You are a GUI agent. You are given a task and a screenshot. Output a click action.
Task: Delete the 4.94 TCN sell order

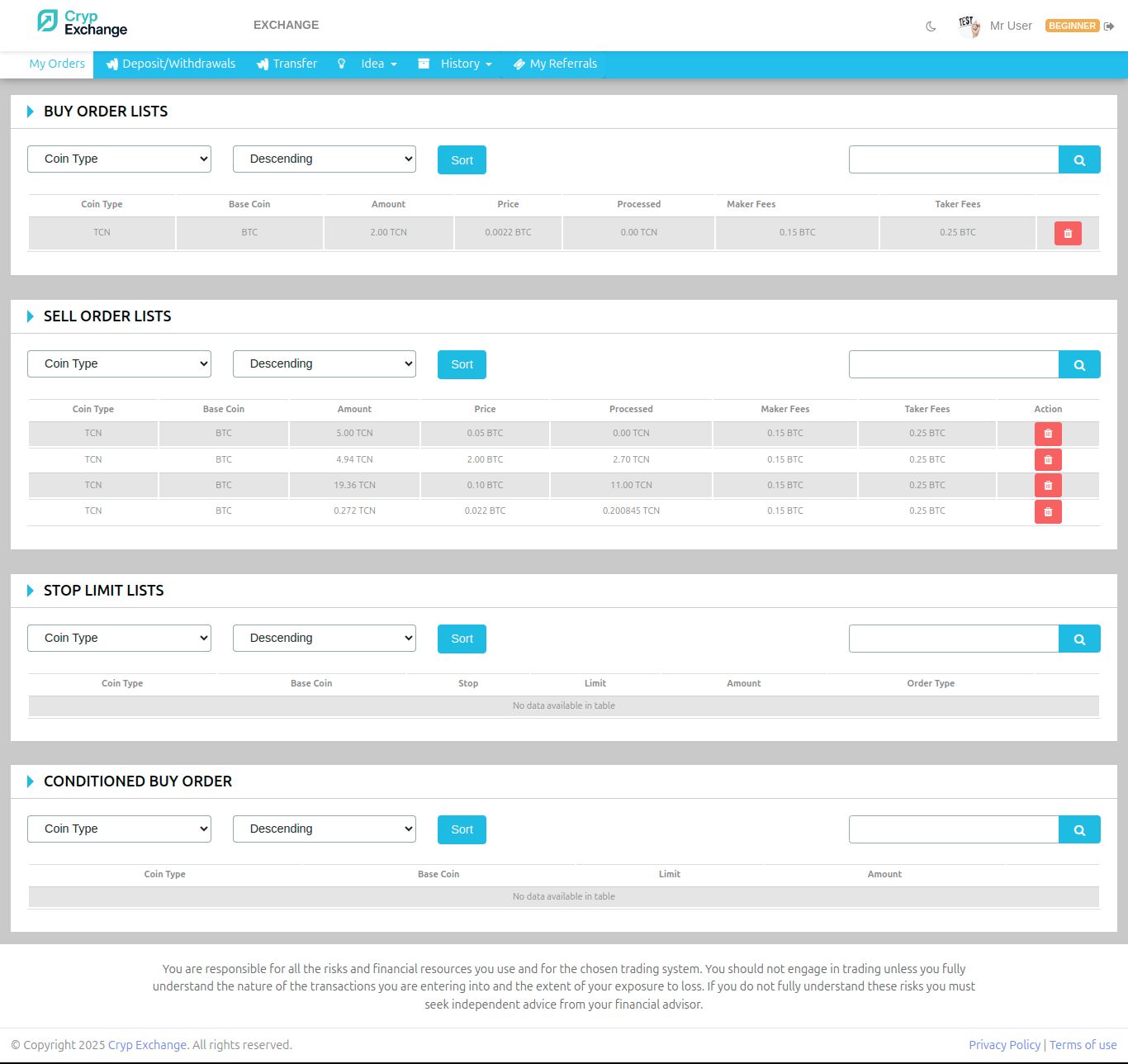[x=1048, y=460]
